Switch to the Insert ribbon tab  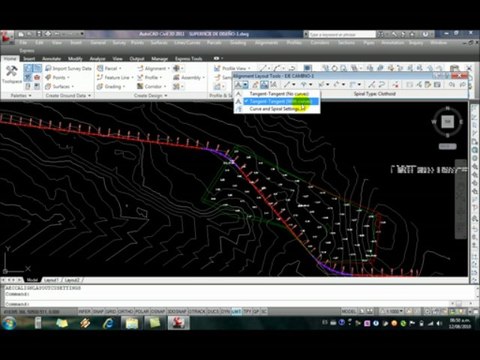(x=29, y=59)
